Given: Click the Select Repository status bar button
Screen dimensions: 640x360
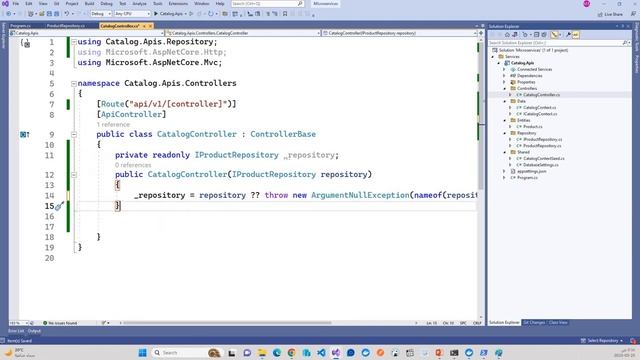Looking at the screenshot, I should click(x=603, y=340).
